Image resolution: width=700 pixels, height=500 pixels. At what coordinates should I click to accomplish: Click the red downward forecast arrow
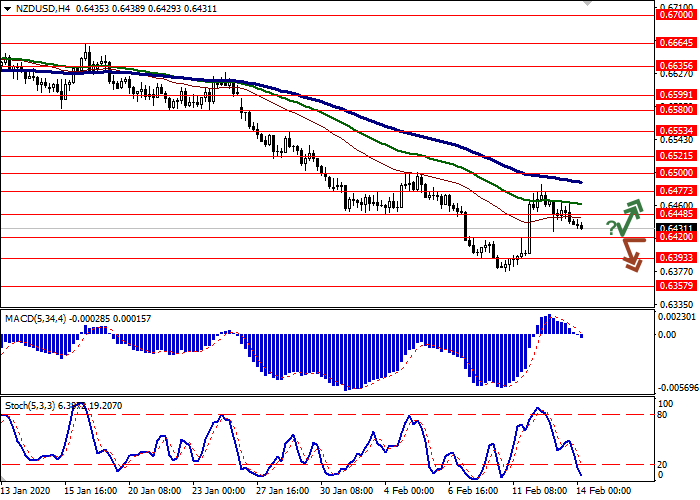[630, 254]
